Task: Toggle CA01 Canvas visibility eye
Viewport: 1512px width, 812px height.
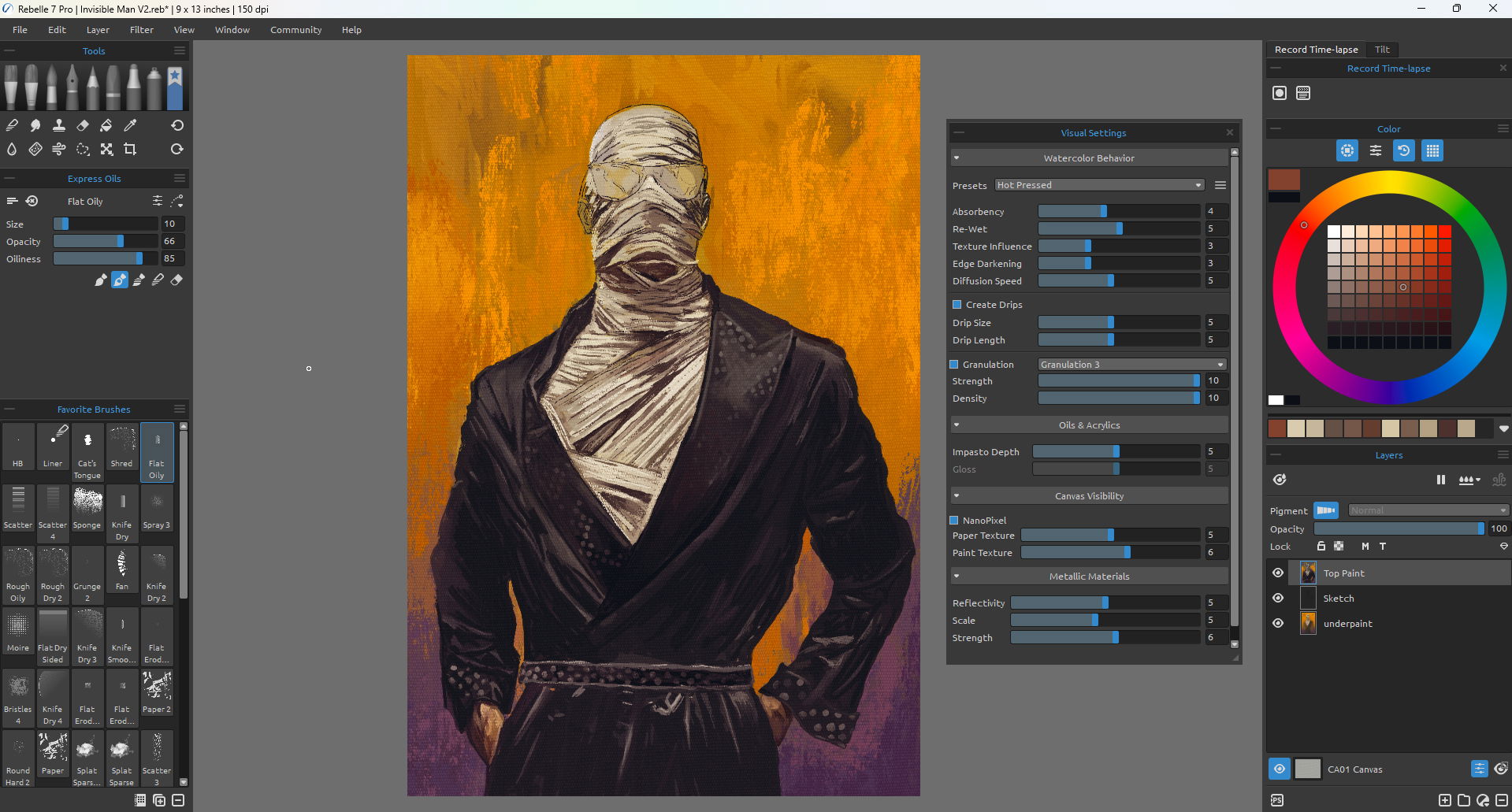Action: click(1280, 769)
